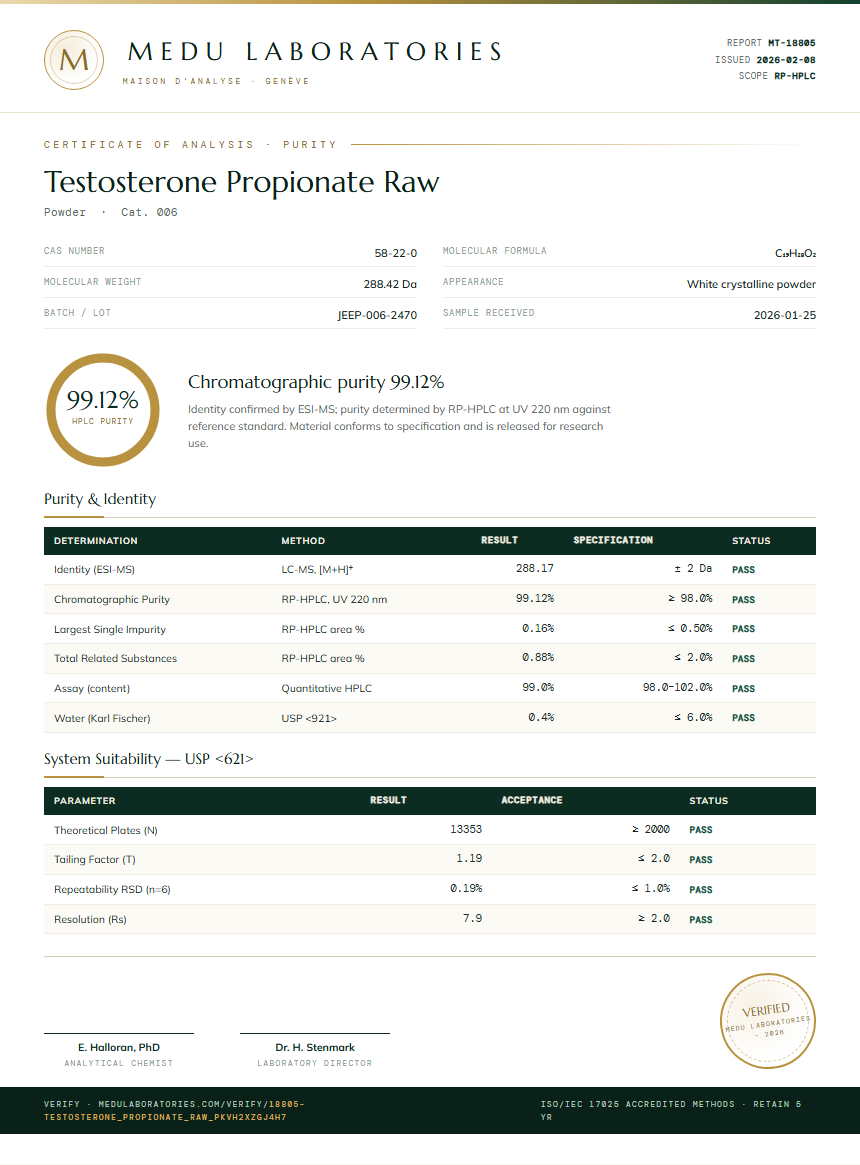Select the batch lot JEEP-006-2470
This screenshot has width=860, height=1165.
(378, 315)
